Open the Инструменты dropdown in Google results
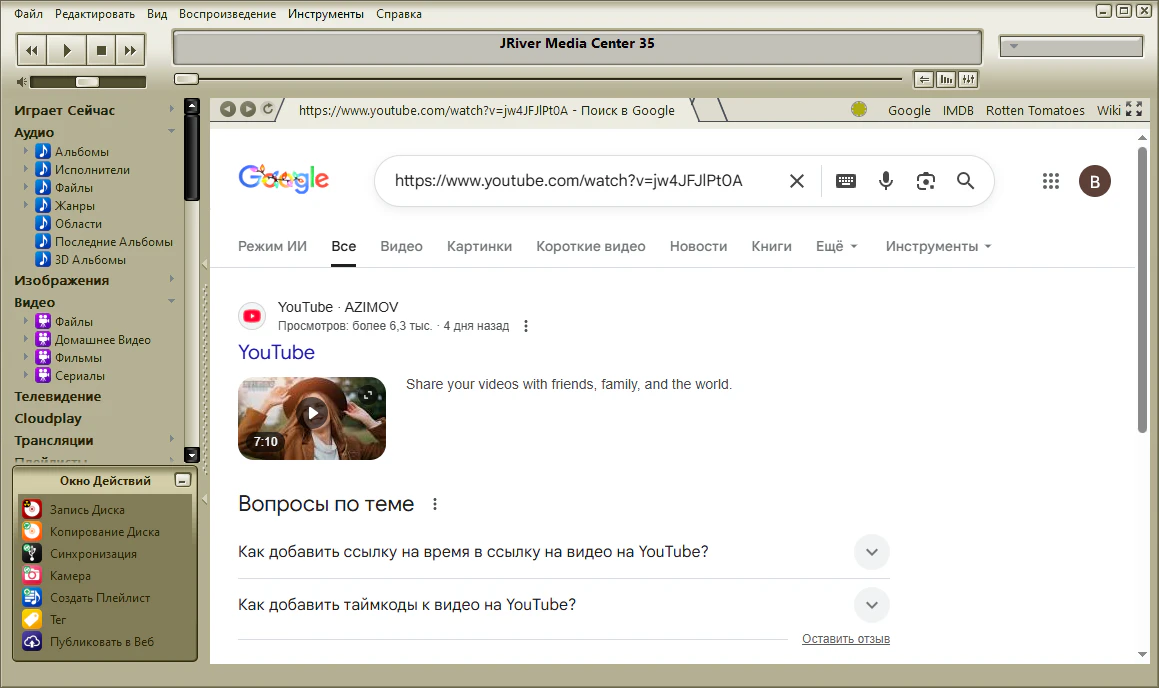Screen dimensions: 1159x688 click(x=938, y=246)
